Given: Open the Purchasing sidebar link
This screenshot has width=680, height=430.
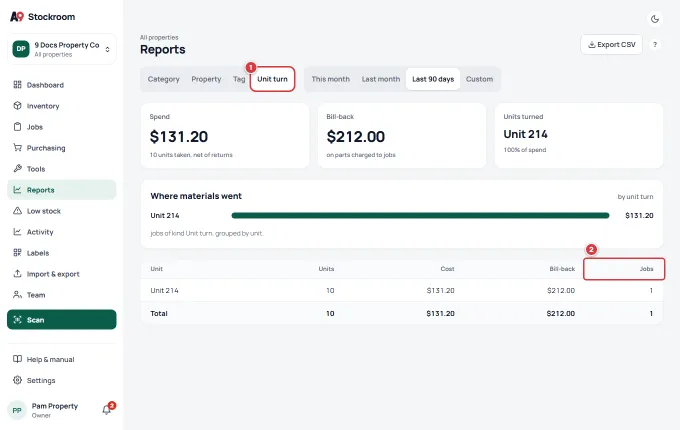Looking at the screenshot, I should 62,148.
